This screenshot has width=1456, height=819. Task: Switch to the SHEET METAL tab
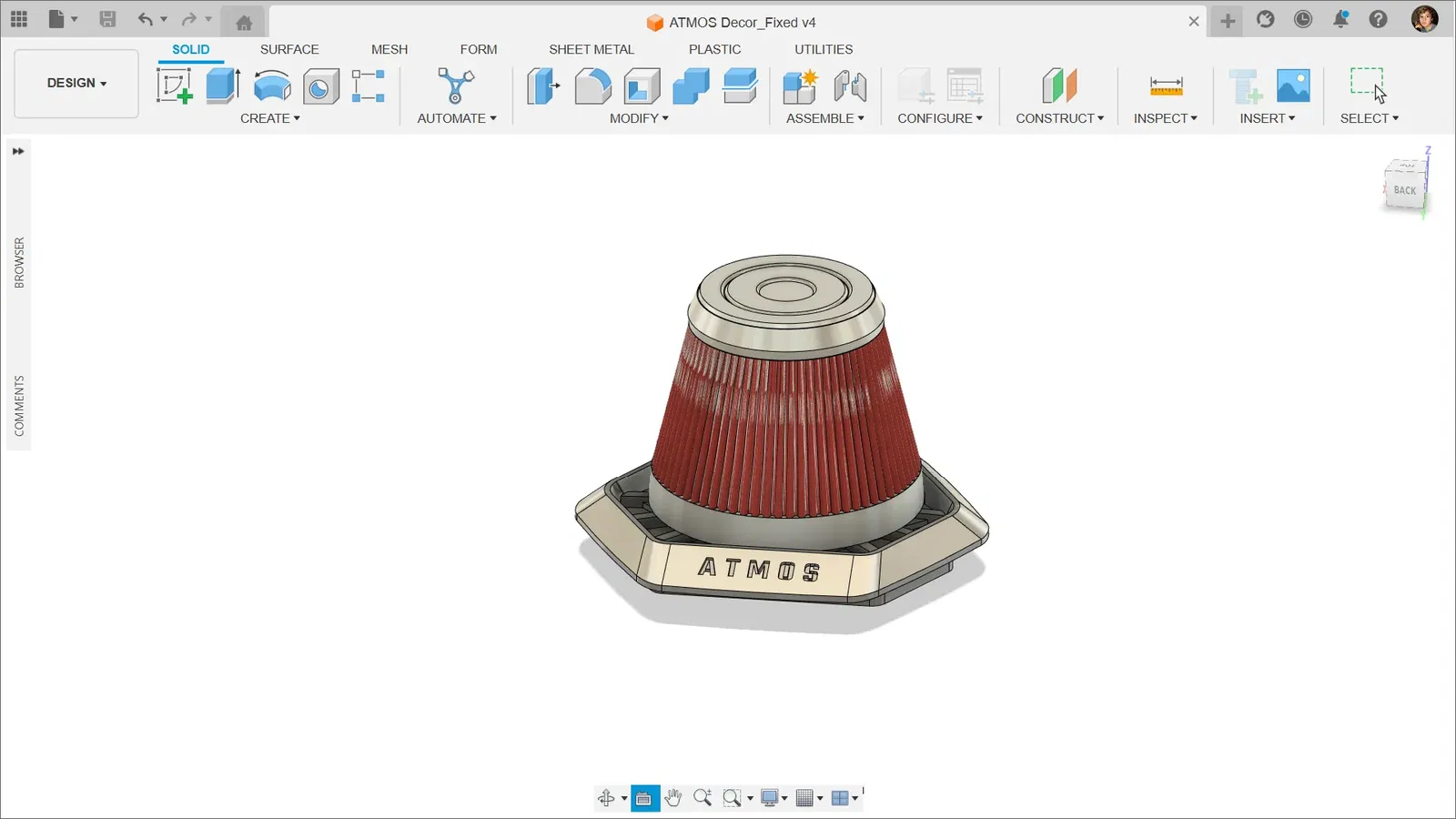click(x=591, y=49)
